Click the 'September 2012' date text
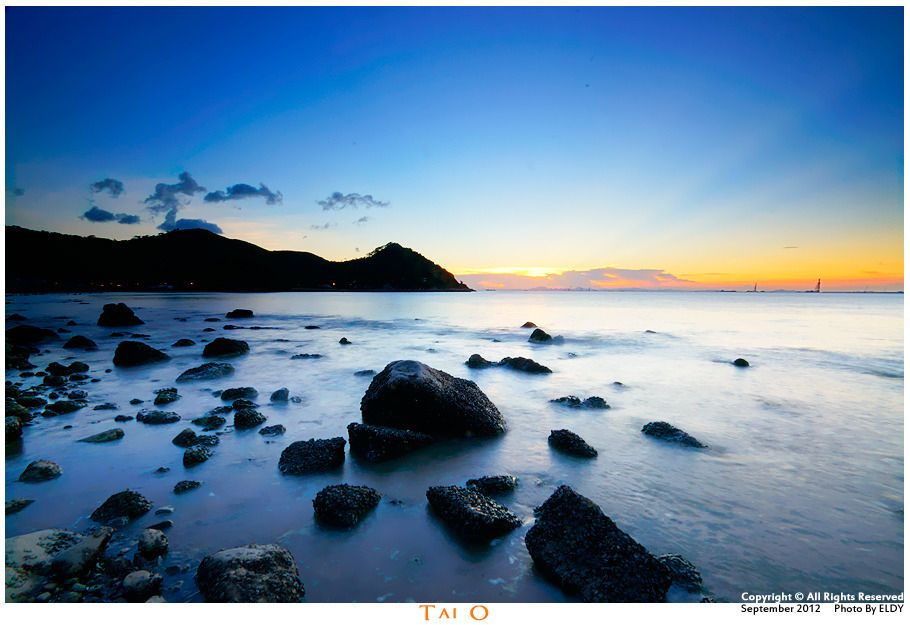 point(781,609)
